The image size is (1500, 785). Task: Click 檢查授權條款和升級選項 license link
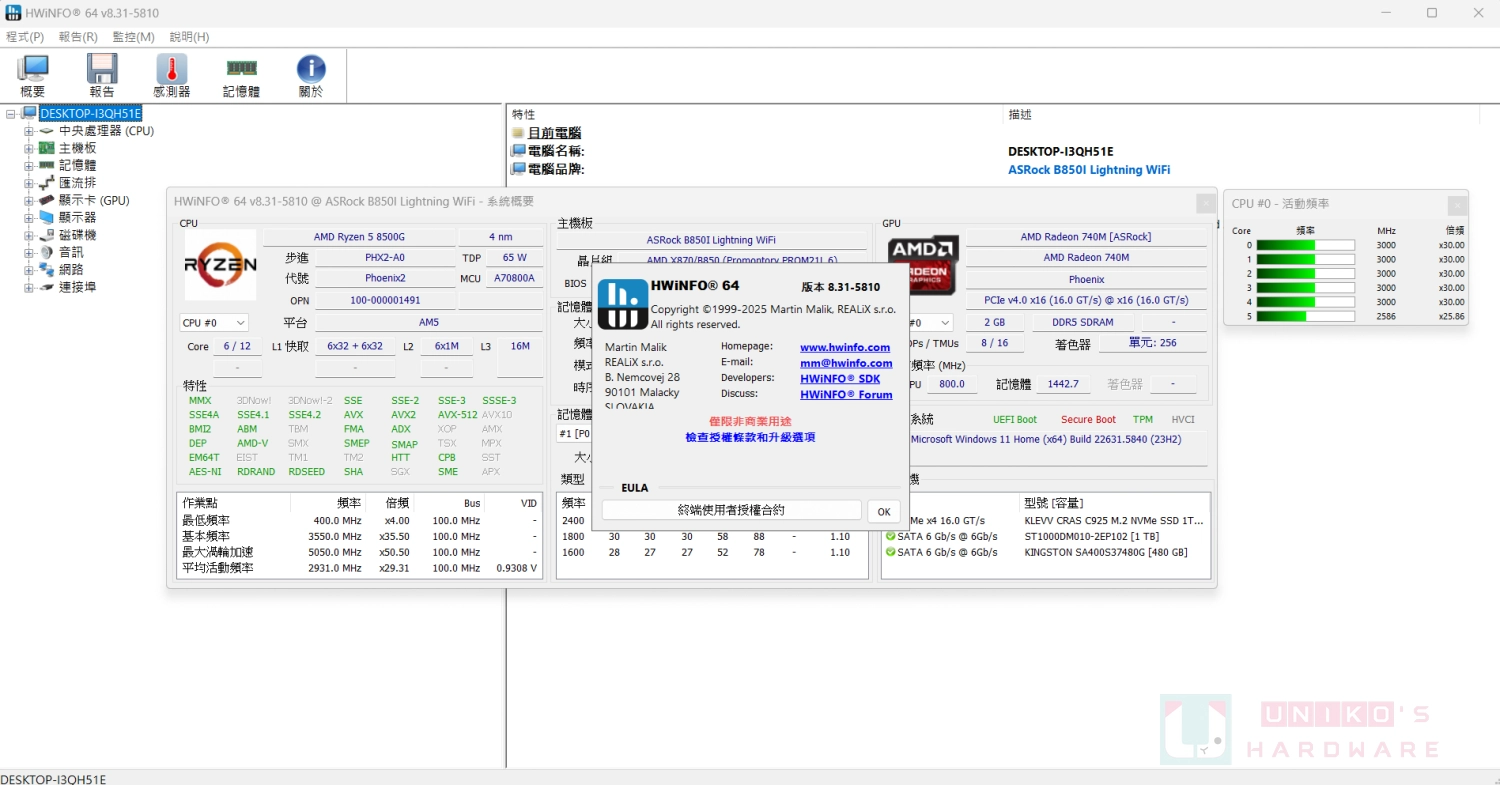[750, 438]
